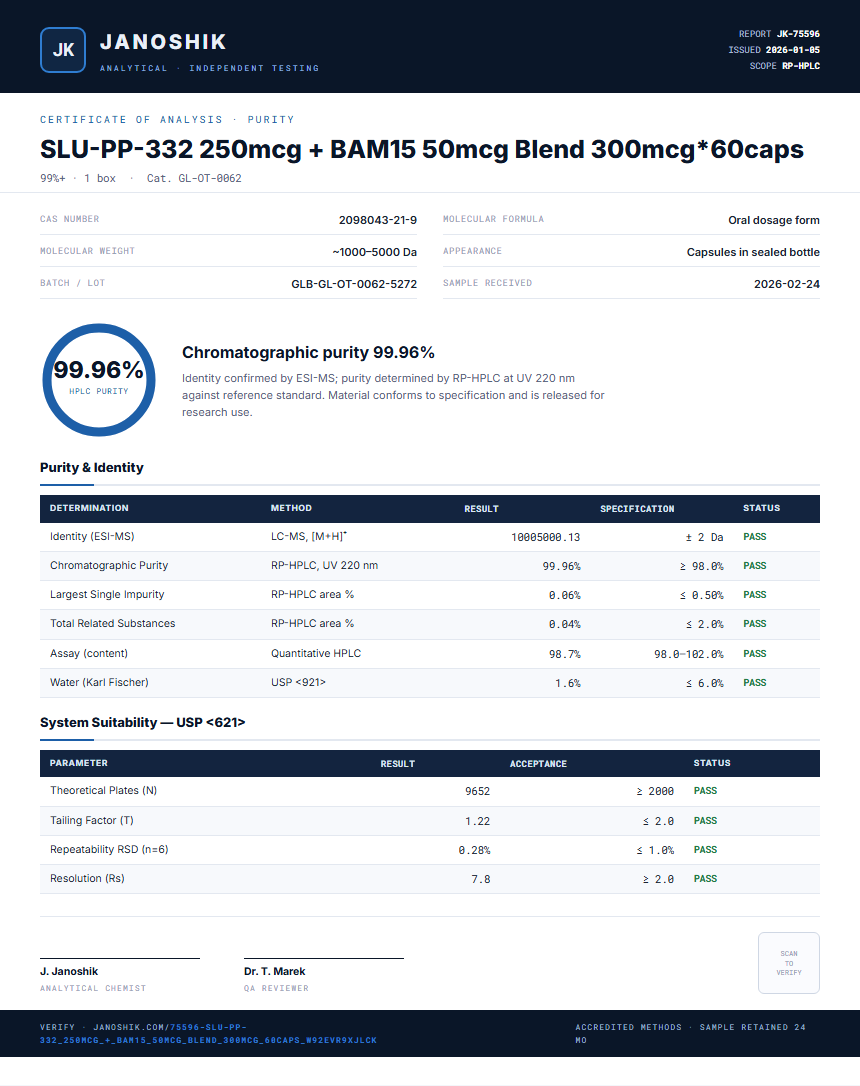
Task: Click the 0.06% impurity result
Action: 564,596
